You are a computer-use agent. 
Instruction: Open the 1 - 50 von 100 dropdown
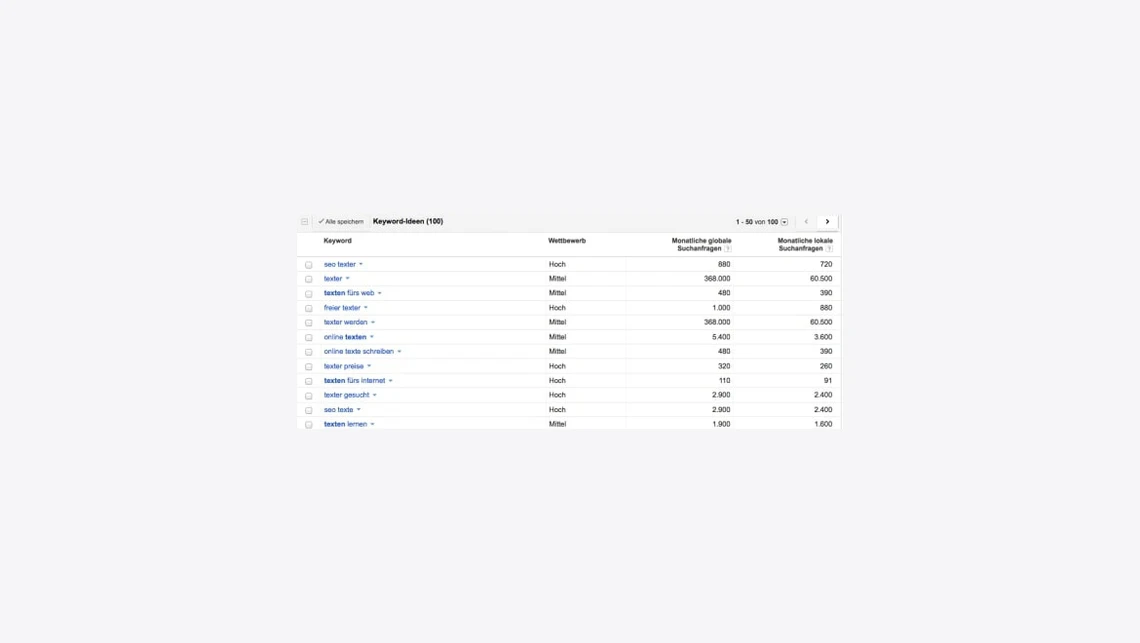784,222
